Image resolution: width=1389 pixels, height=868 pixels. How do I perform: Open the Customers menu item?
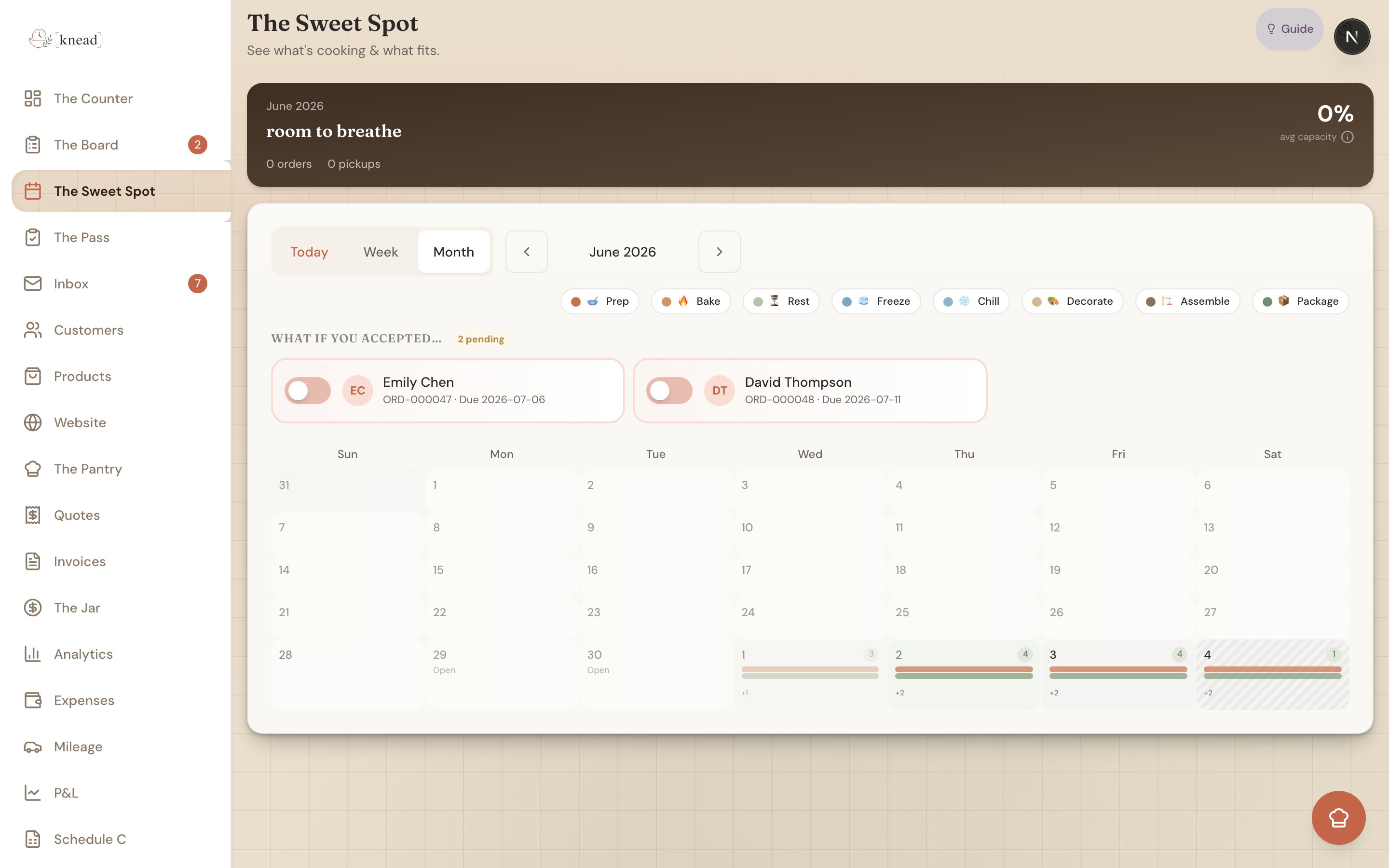click(115, 330)
